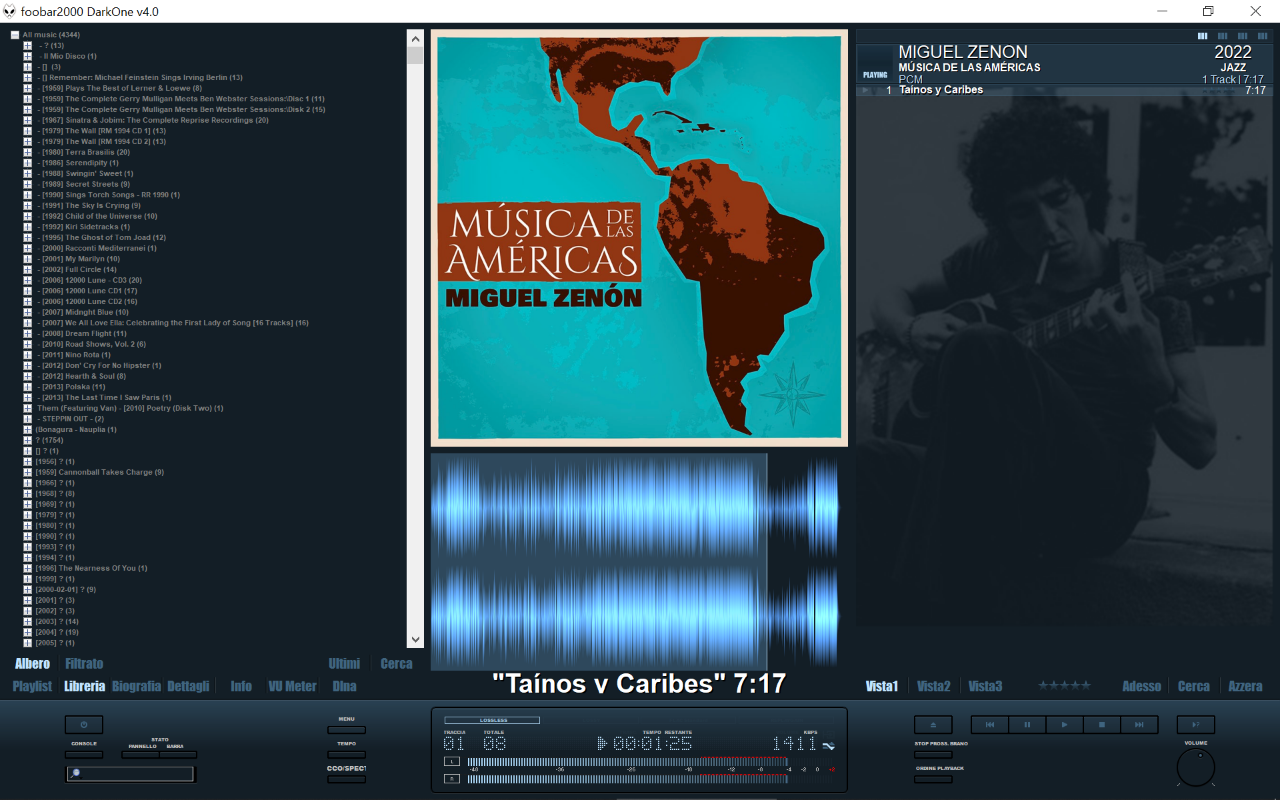Click the random play button
This screenshot has width=1280, height=800.
pos(1195,725)
